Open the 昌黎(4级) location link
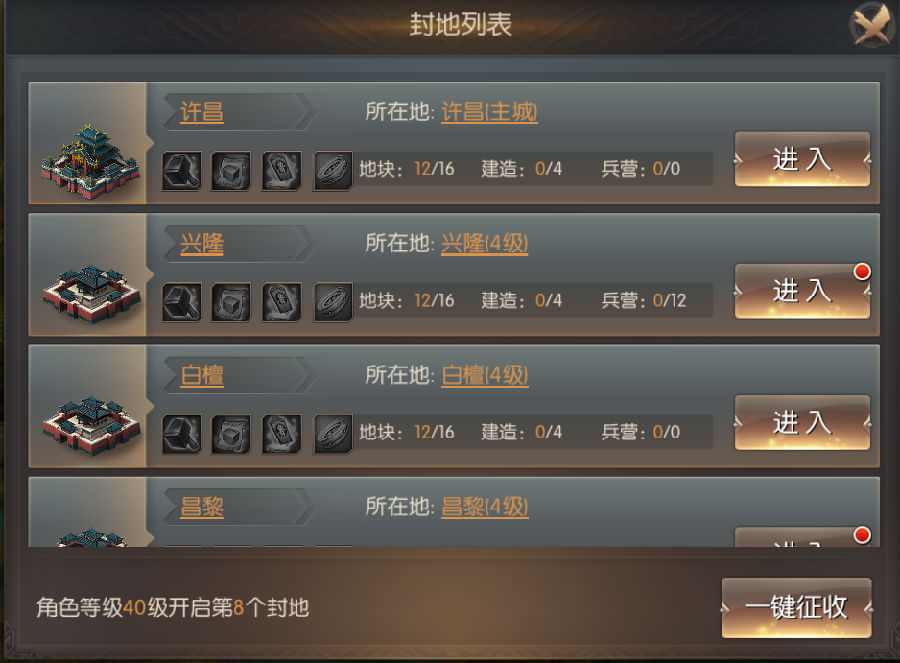This screenshot has width=900, height=663. pyautogui.click(x=484, y=506)
